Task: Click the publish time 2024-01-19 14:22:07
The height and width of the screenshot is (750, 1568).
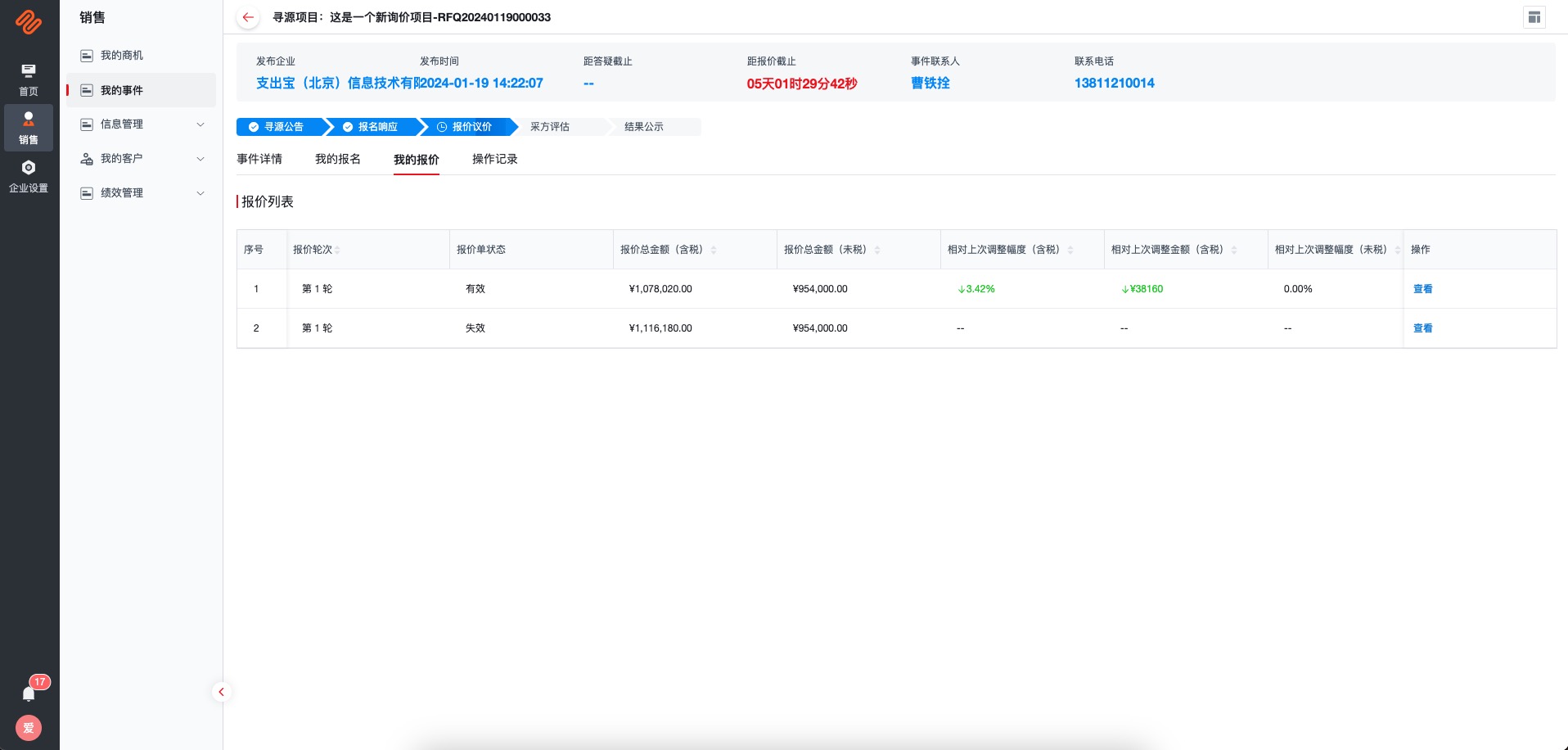Action: 481,84
